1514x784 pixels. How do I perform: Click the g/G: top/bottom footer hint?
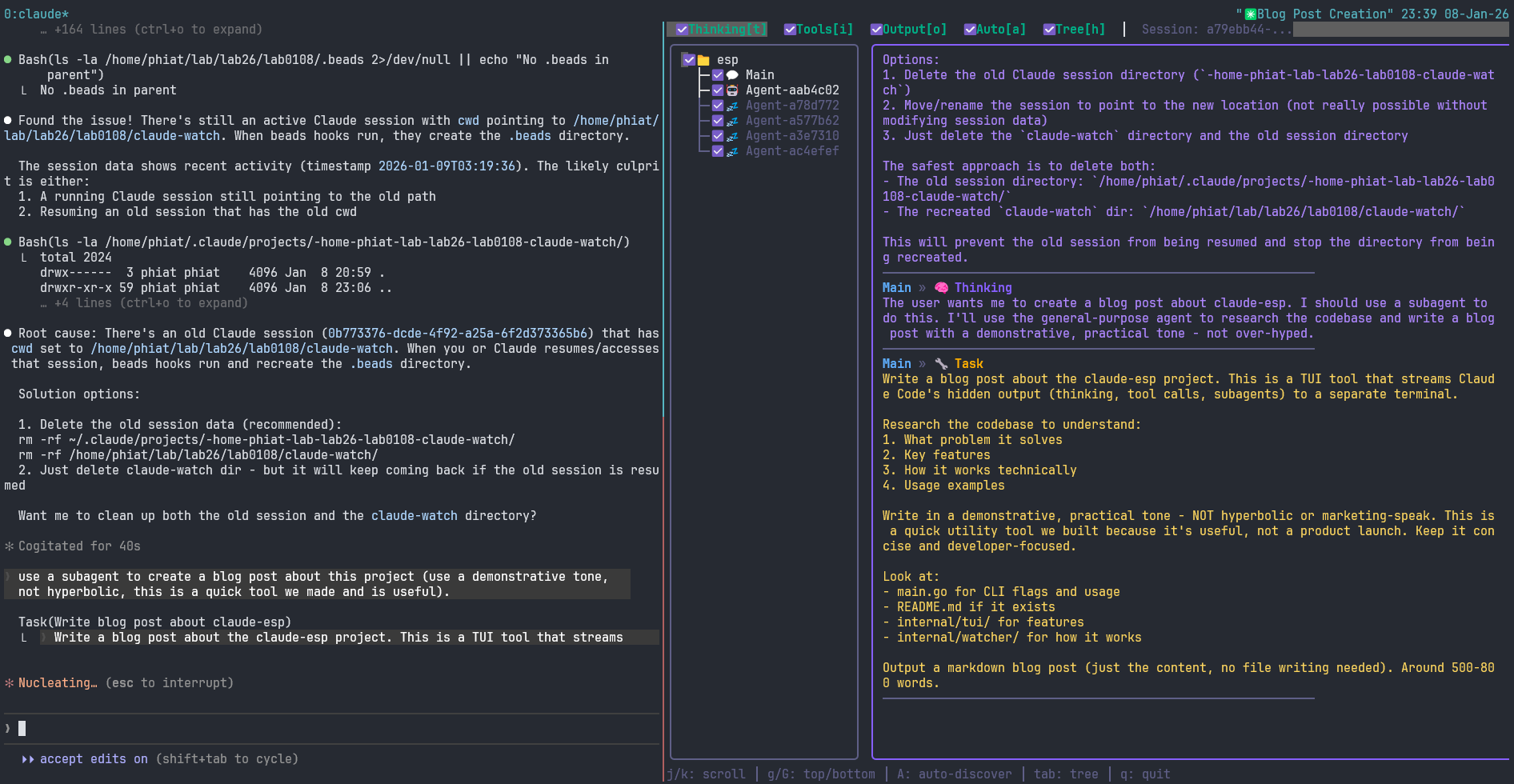(x=821, y=774)
